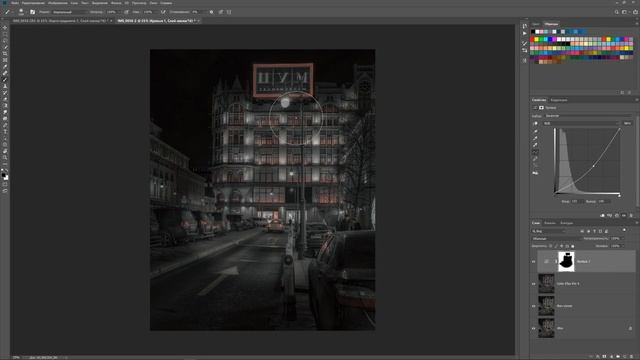Open layer fill dropdown
This screenshot has height=360, width=640.
(622, 246)
